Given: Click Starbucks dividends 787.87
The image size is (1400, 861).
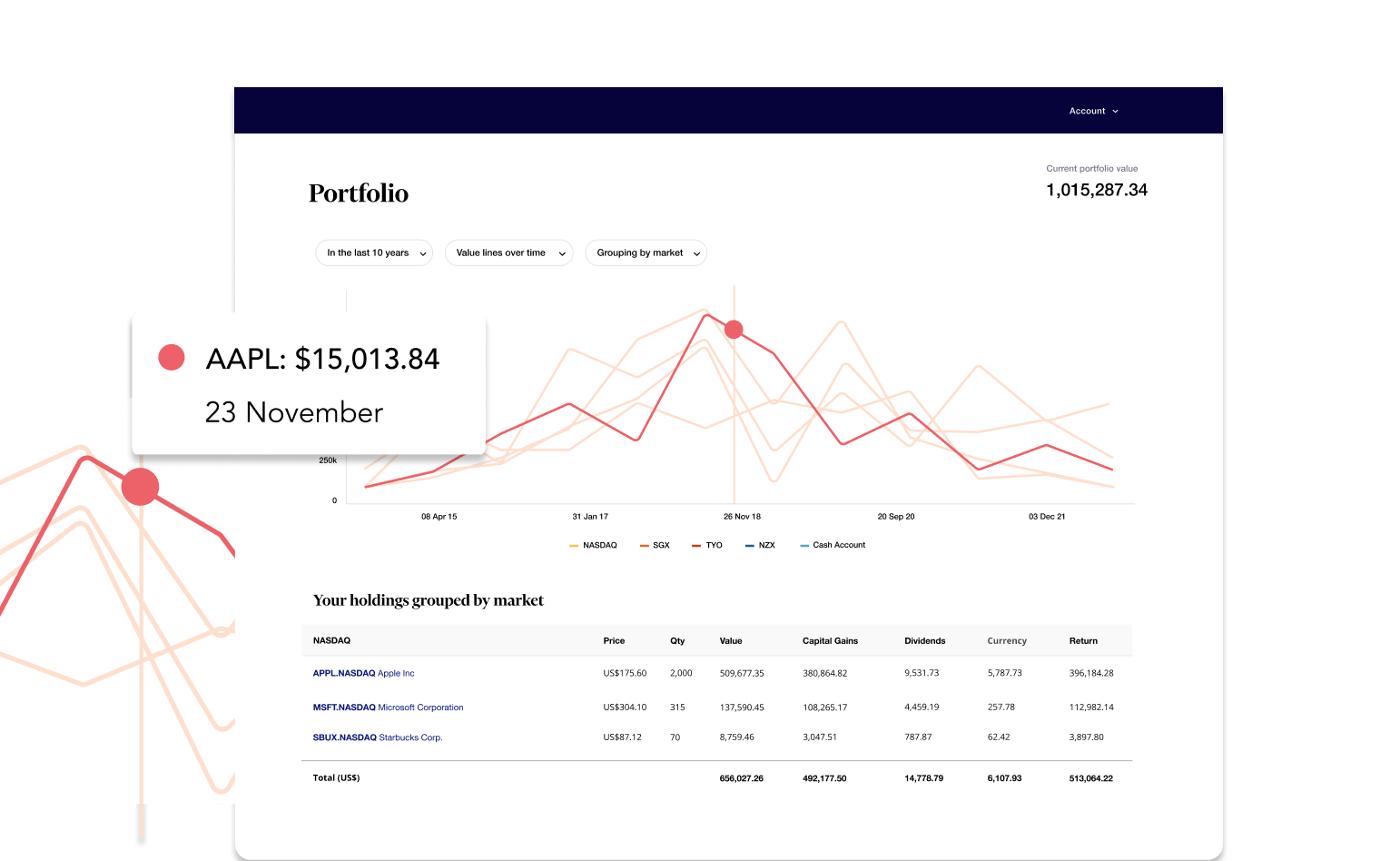Looking at the screenshot, I should coord(918,737).
